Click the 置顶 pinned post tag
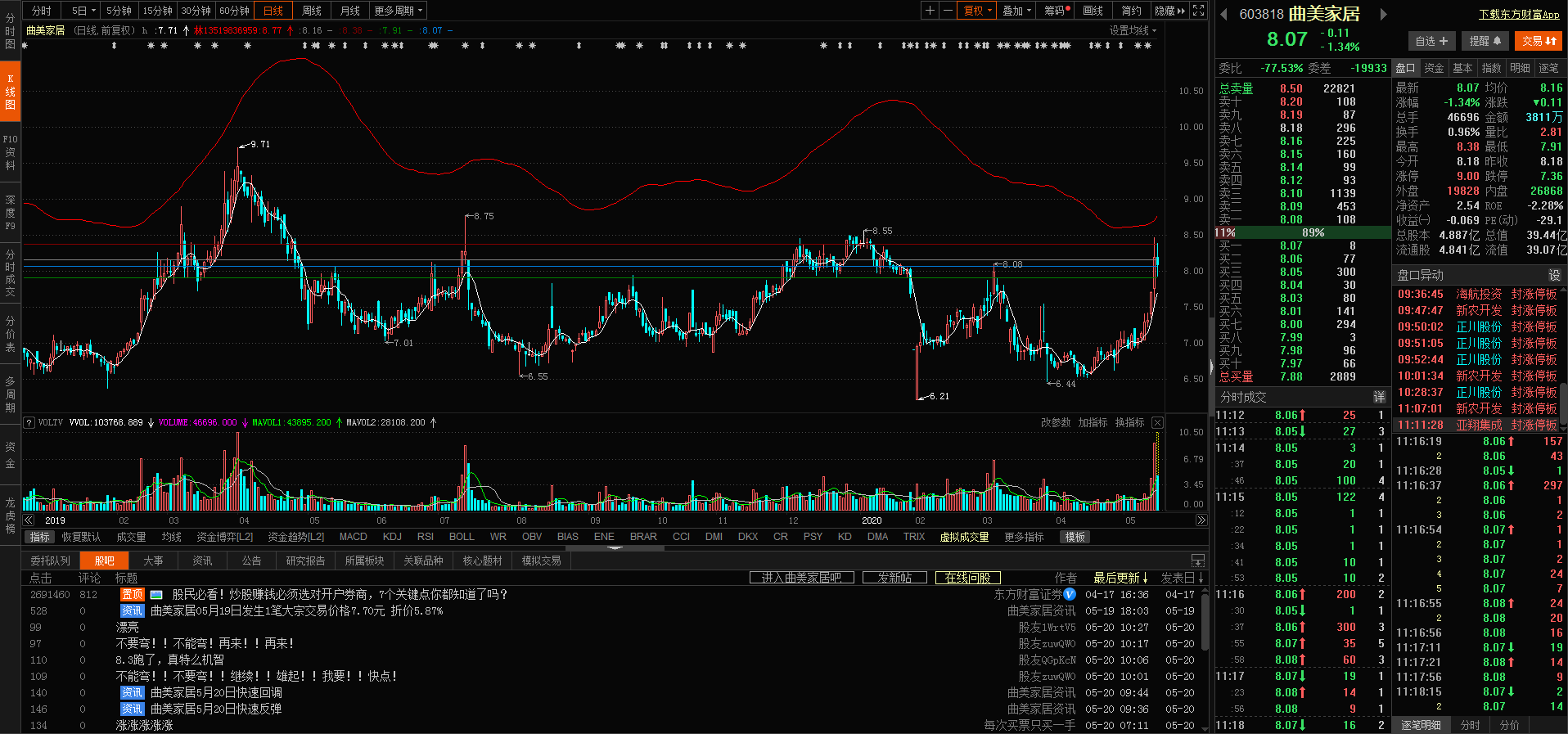The width and height of the screenshot is (1568, 734). click(x=133, y=595)
